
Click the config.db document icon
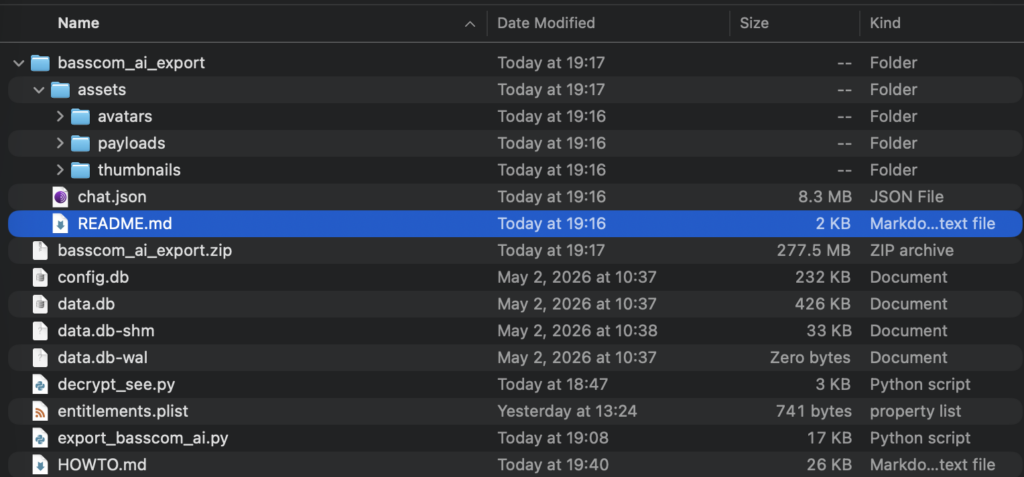click(x=40, y=277)
